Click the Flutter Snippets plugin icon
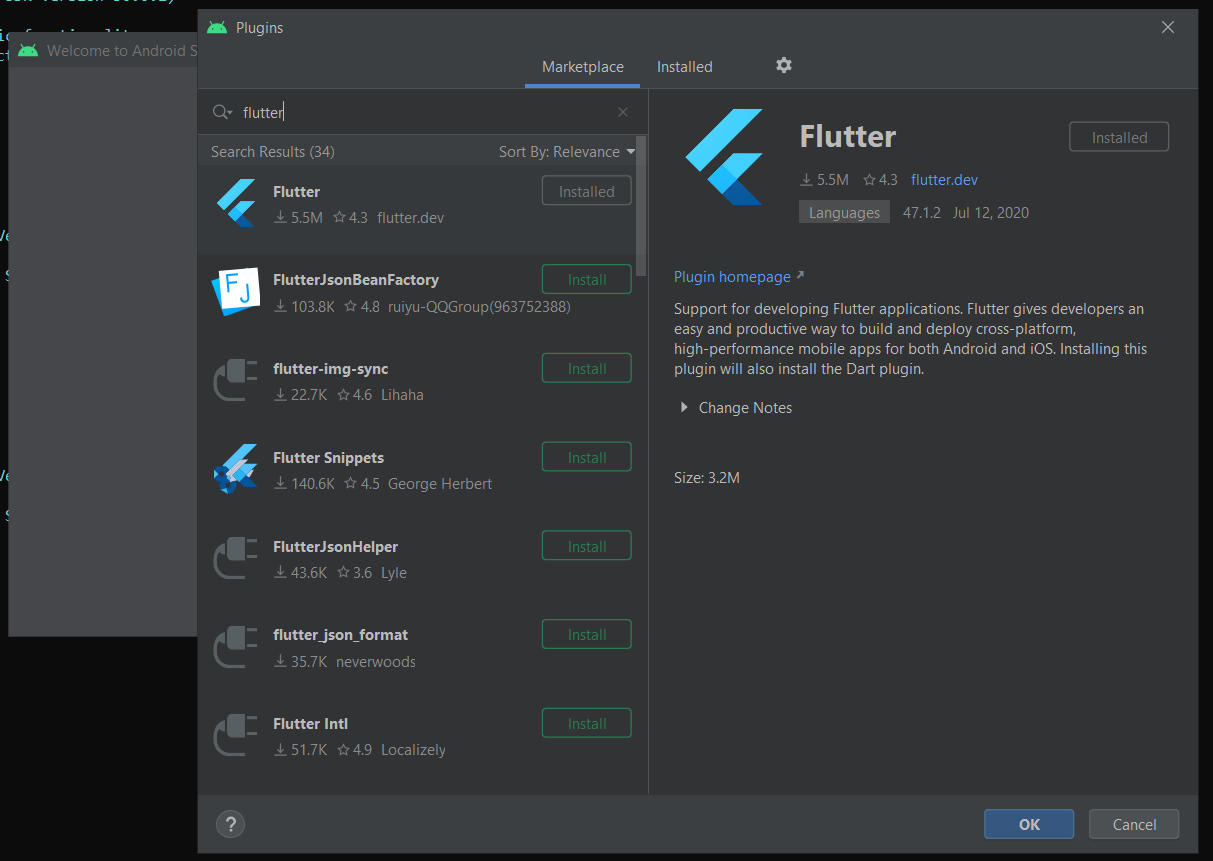This screenshot has height=861, width=1213. pos(235,468)
